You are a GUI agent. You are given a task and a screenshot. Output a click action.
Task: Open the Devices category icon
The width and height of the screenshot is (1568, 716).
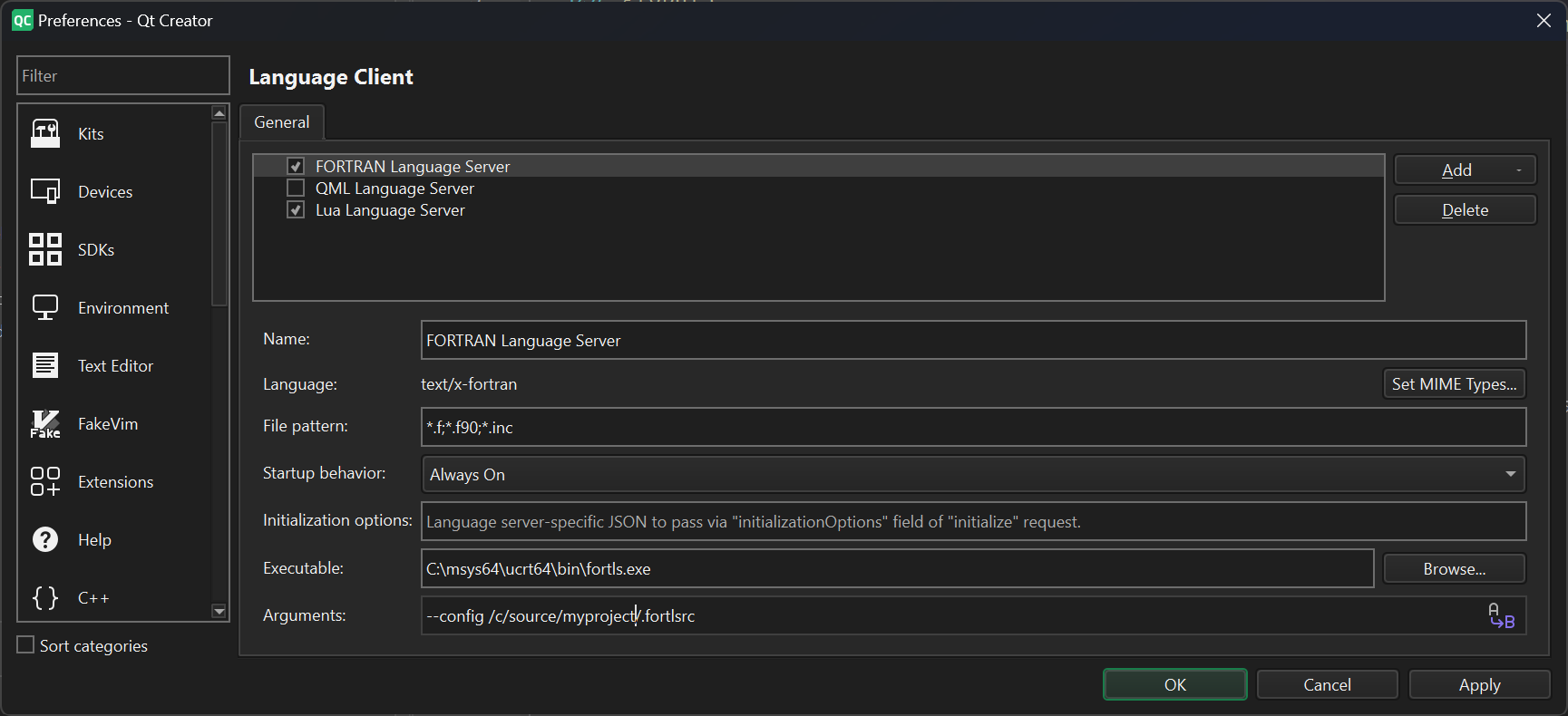click(45, 191)
